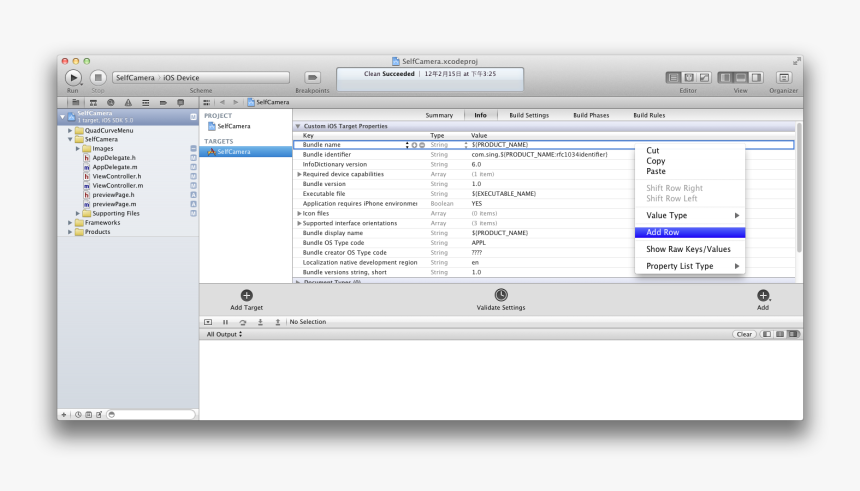Image resolution: width=860 pixels, height=491 pixels.
Task: Choose Paste from the context menu
Action: (690, 171)
